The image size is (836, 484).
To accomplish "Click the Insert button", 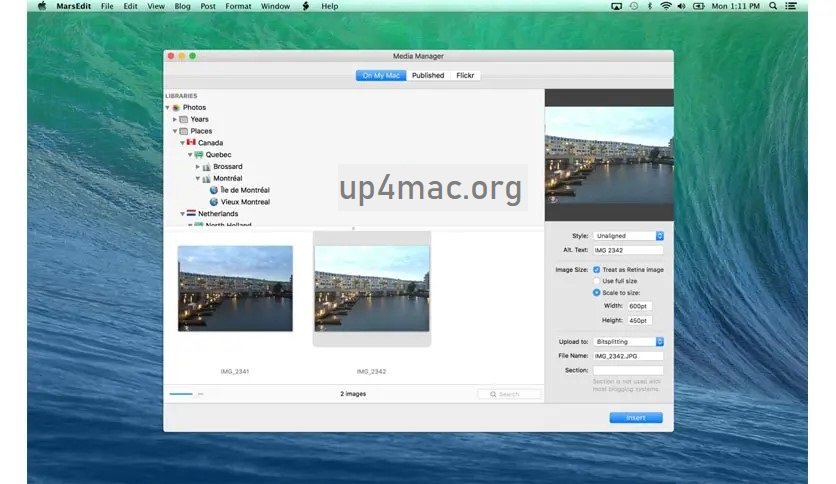I will click(x=635, y=417).
